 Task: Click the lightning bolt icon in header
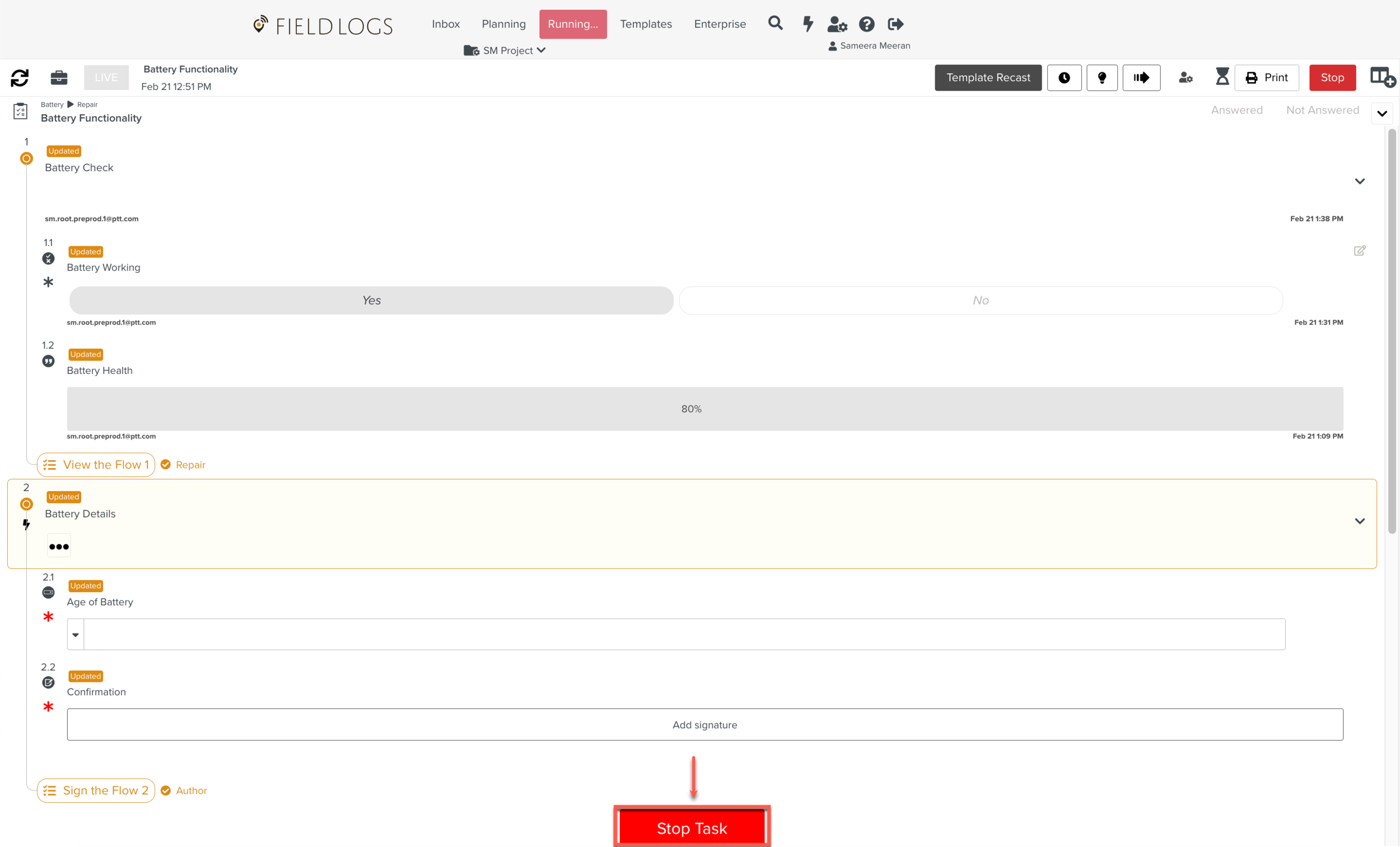click(808, 24)
